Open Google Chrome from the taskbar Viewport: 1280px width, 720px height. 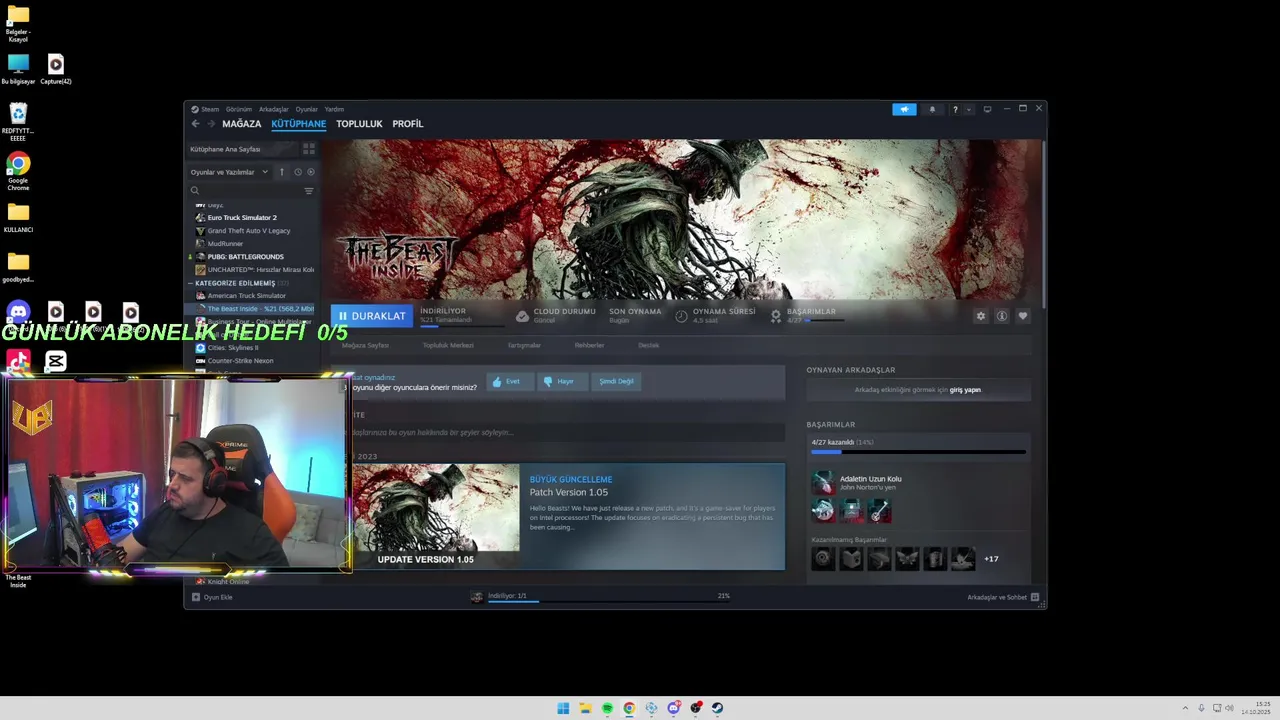point(629,708)
